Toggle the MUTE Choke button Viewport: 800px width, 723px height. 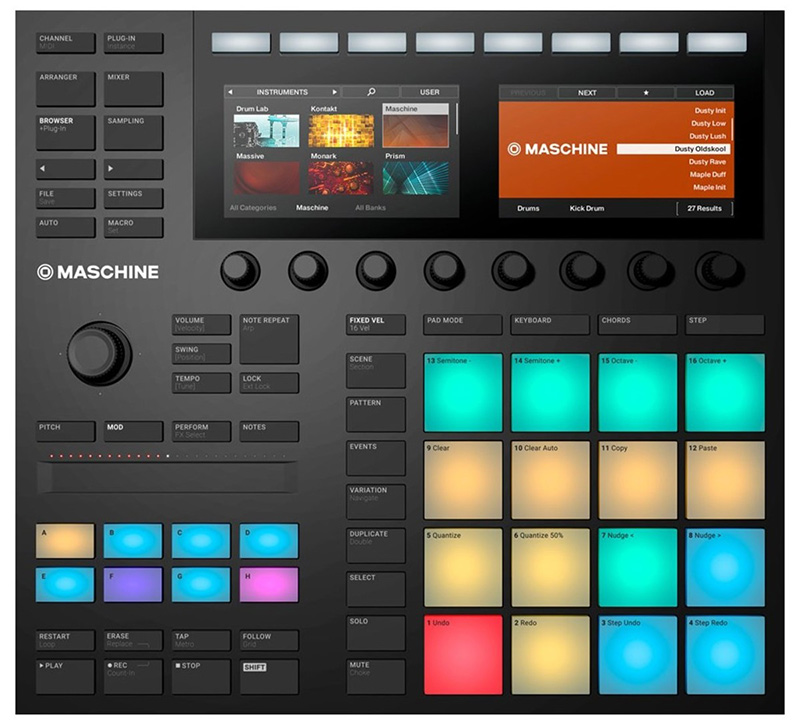point(376,677)
